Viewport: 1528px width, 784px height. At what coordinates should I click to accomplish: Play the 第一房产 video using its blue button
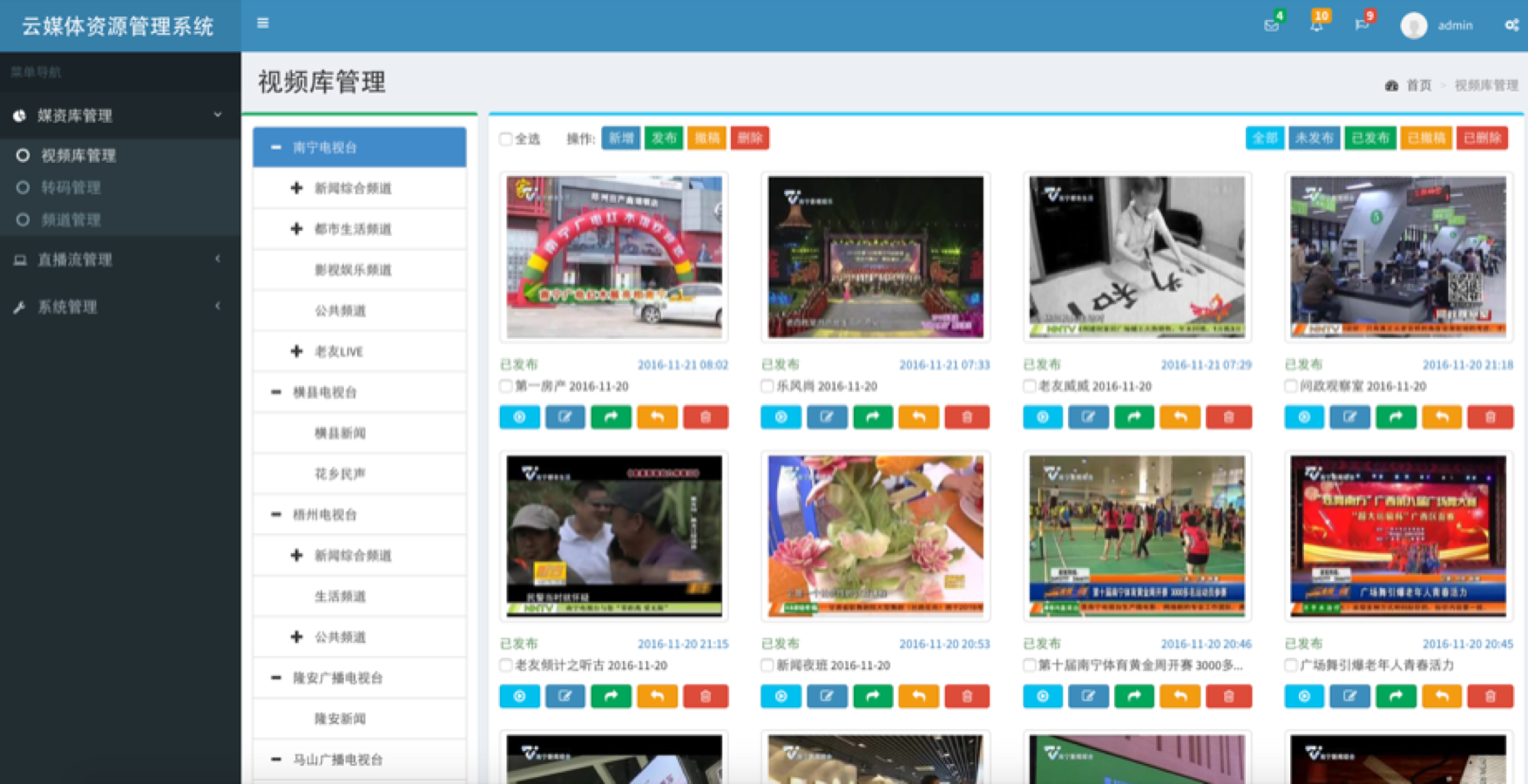[x=519, y=417]
